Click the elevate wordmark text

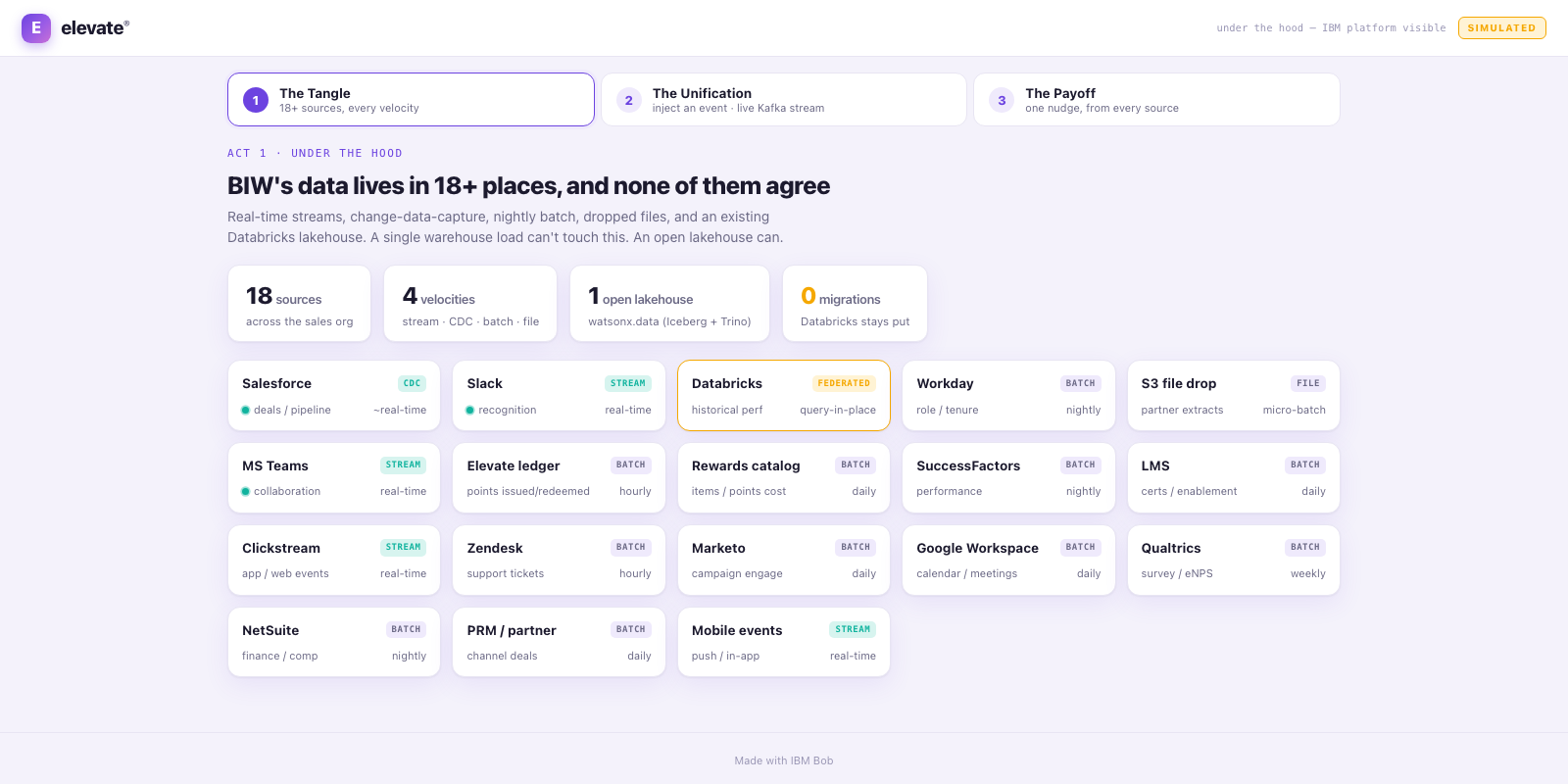click(94, 28)
